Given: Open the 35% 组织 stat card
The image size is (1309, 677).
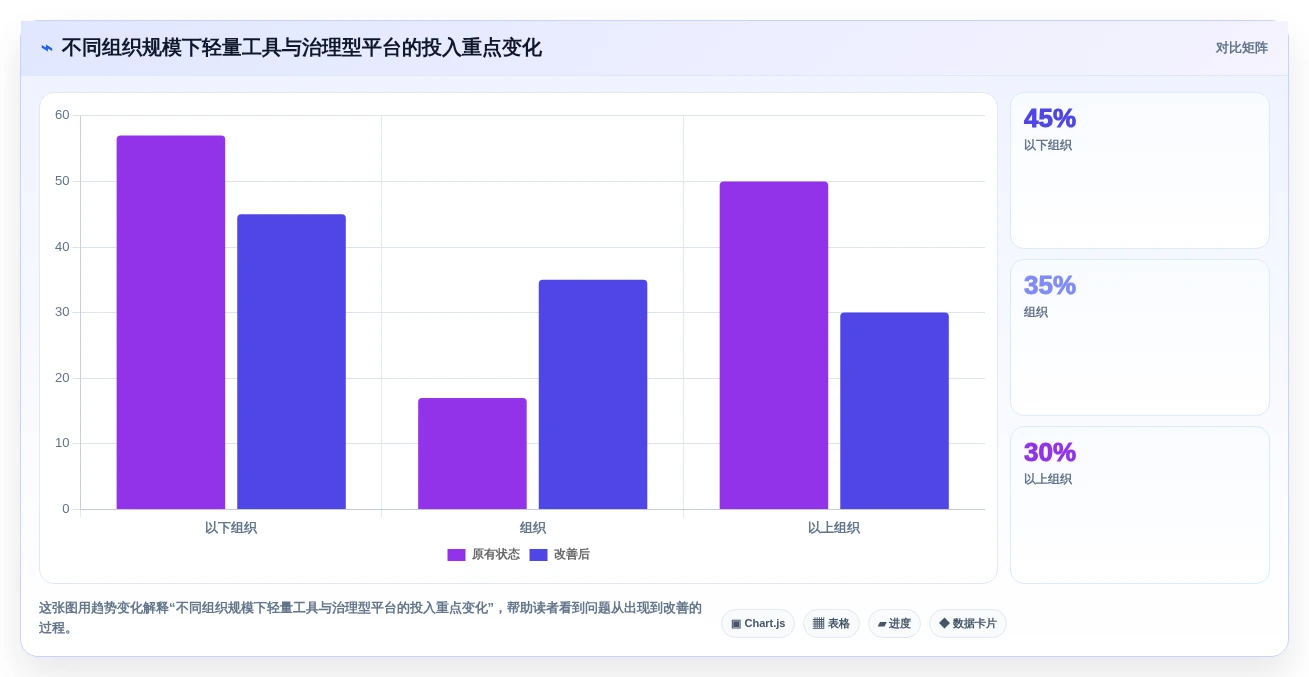Looking at the screenshot, I should (1139, 338).
